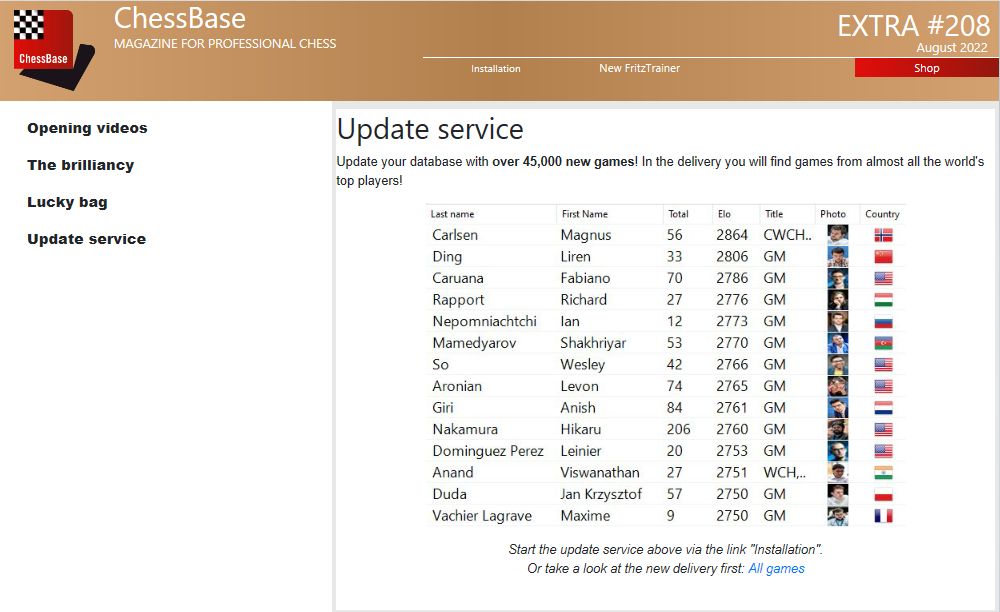The width and height of the screenshot is (1000, 612).
Task: Open Giri's photo thumbnail
Action: (x=837, y=408)
